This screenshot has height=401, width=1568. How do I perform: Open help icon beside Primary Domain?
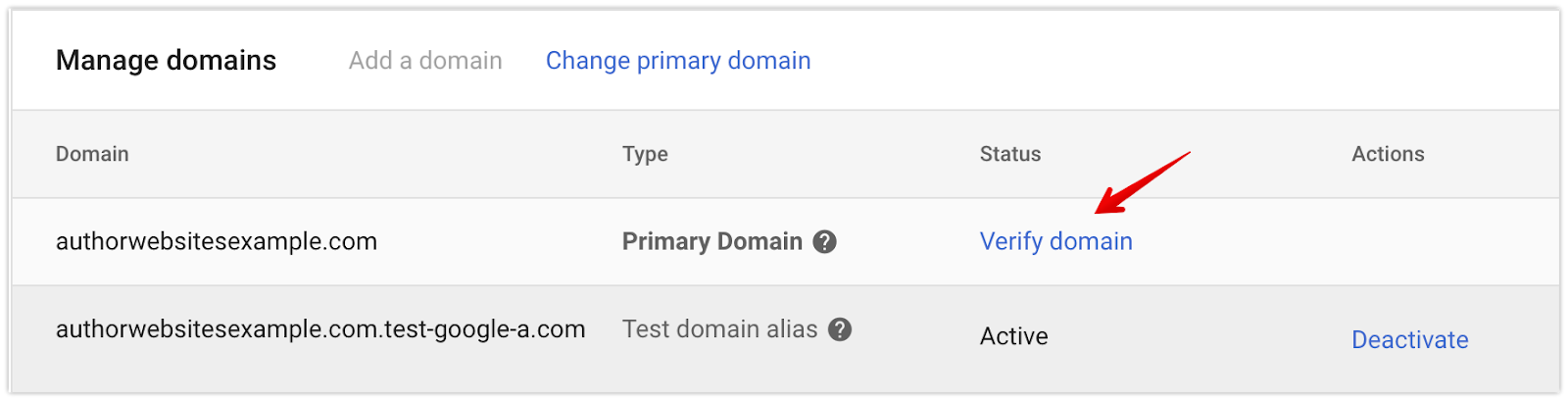825,241
